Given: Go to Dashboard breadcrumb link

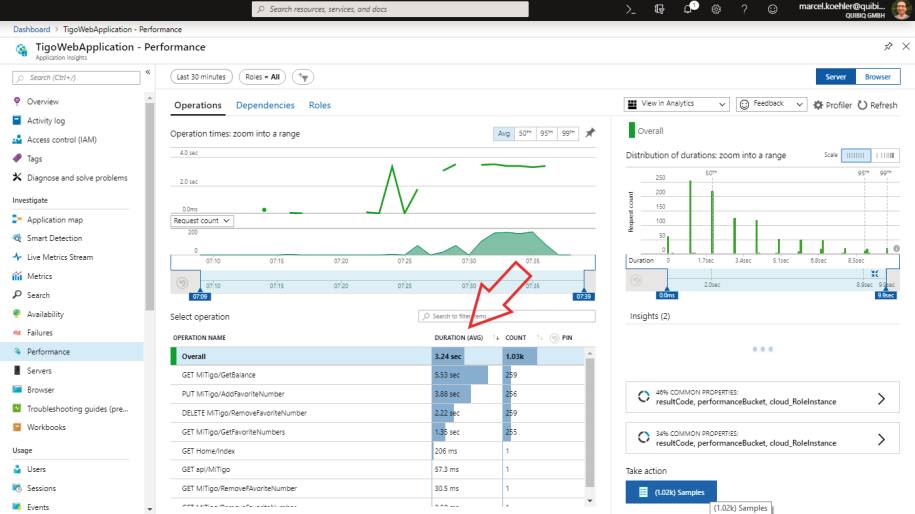Looking at the screenshot, I should click(x=32, y=29).
